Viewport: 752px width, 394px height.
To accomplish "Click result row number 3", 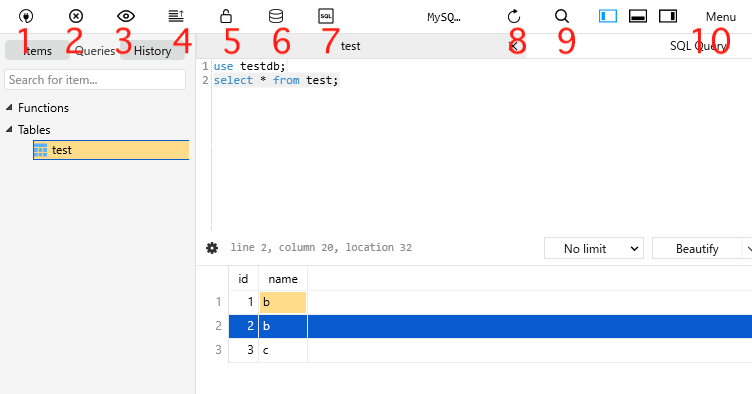I will pyautogui.click(x=218, y=350).
